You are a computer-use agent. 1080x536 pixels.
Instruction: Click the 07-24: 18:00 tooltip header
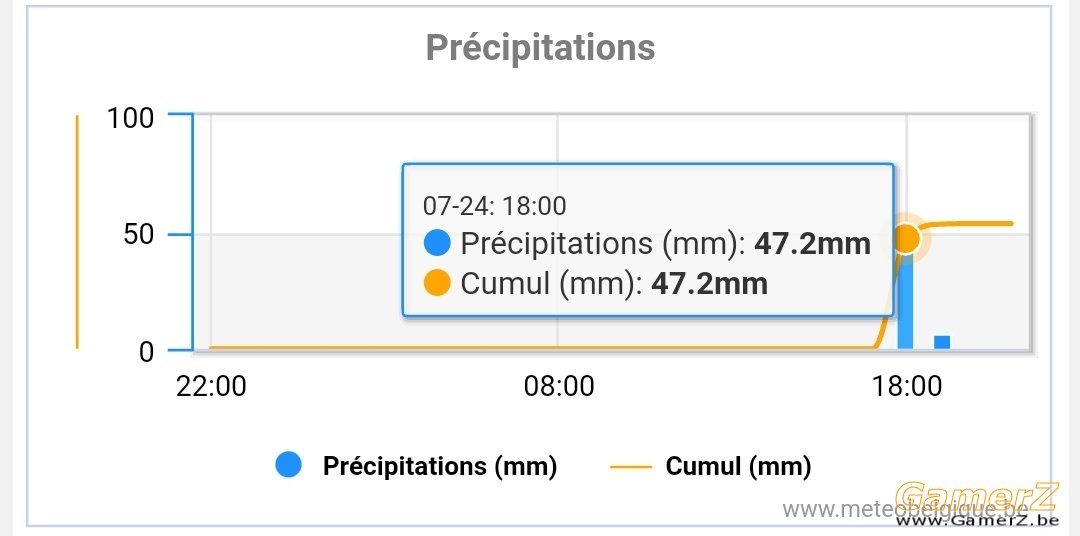point(494,205)
